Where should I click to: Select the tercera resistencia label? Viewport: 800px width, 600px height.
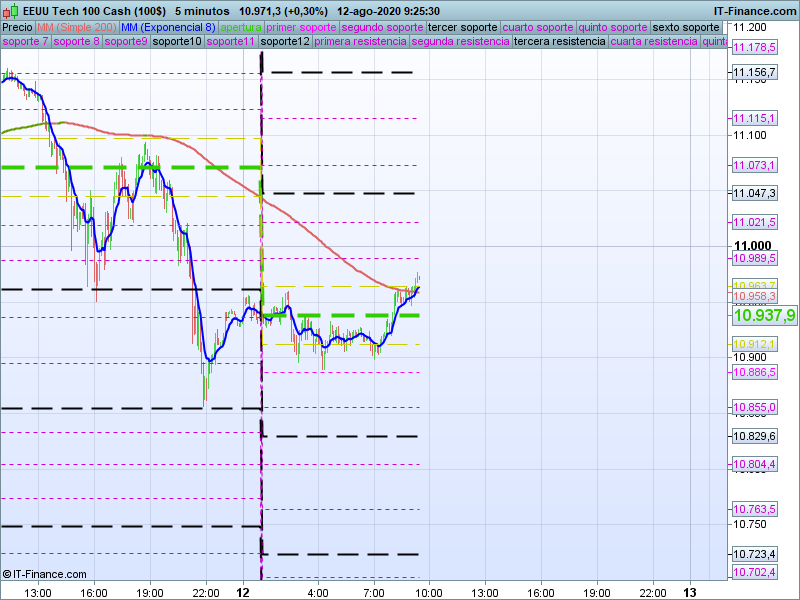[x=559, y=42]
